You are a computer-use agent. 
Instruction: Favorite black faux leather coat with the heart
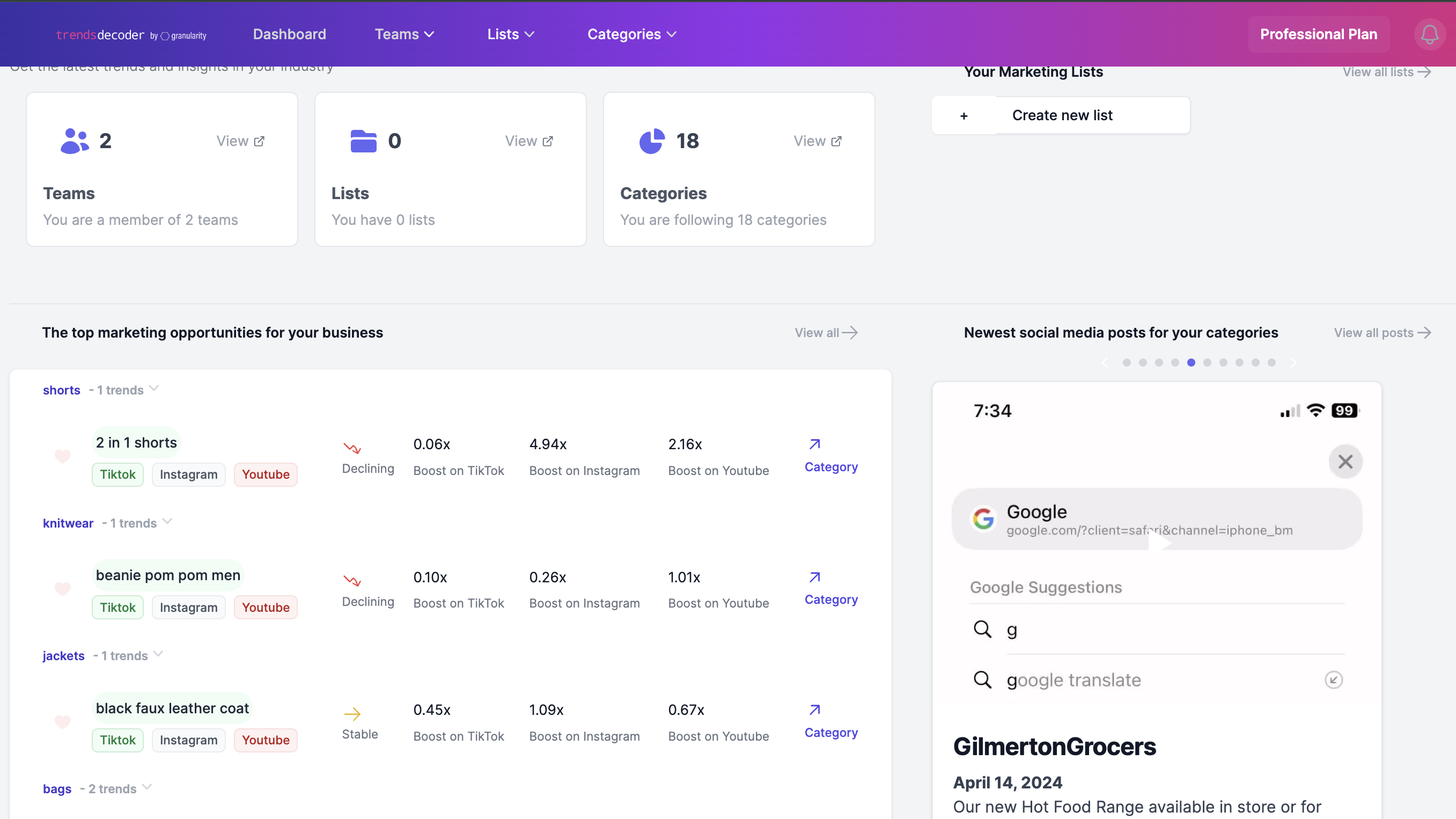point(62,721)
